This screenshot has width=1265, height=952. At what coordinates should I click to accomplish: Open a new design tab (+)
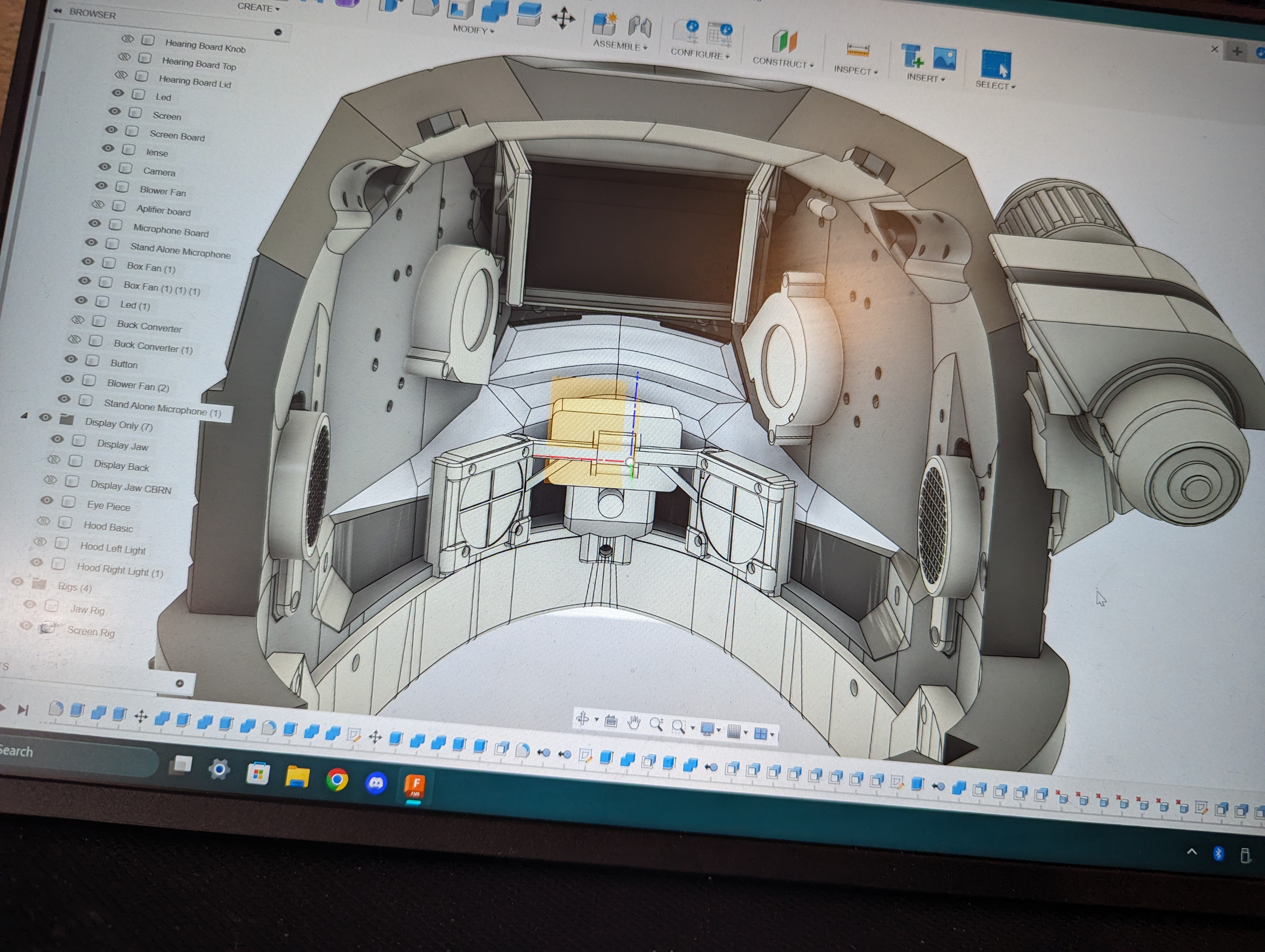tap(1237, 52)
